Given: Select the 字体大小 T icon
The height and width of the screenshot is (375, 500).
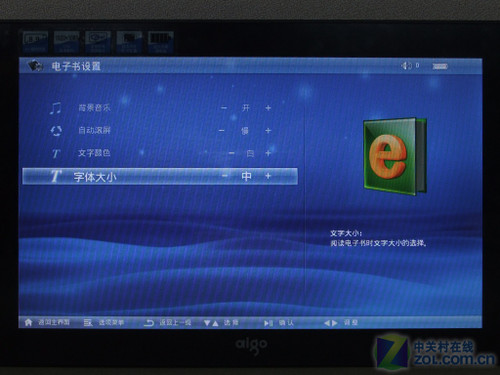Looking at the screenshot, I should pyautogui.click(x=56, y=176).
